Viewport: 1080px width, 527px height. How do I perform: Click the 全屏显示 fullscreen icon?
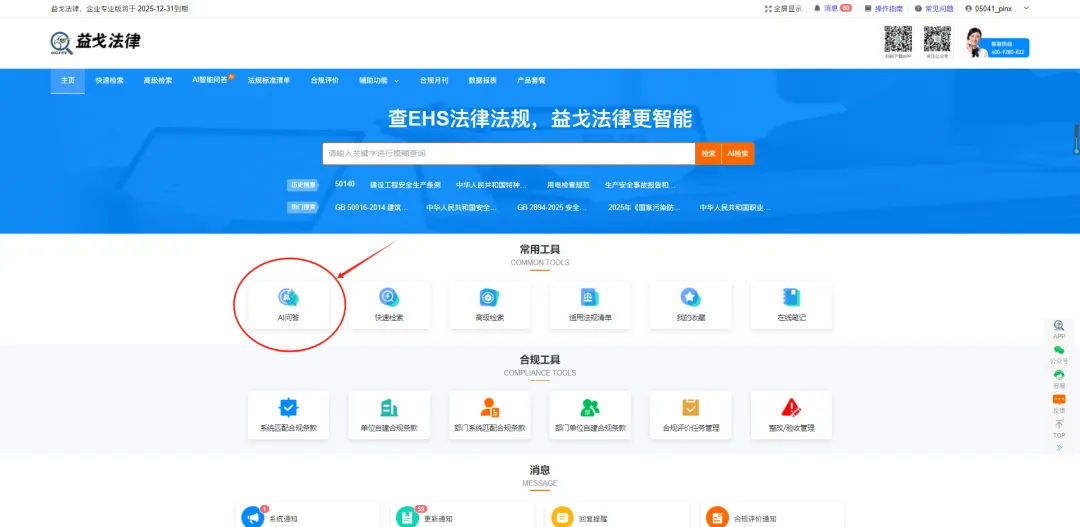click(x=768, y=9)
